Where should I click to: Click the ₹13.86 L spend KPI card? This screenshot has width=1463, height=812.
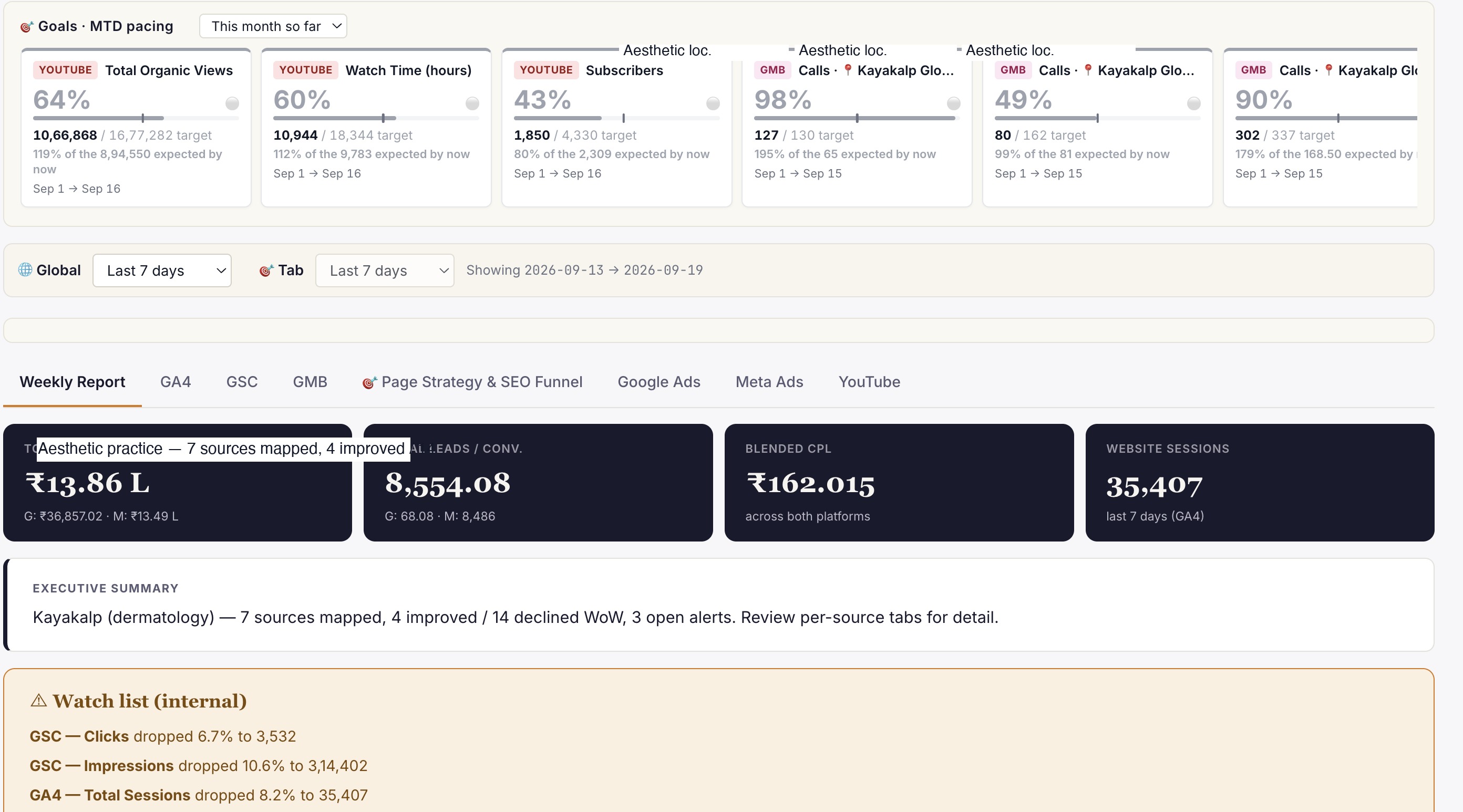(x=178, y=483)
